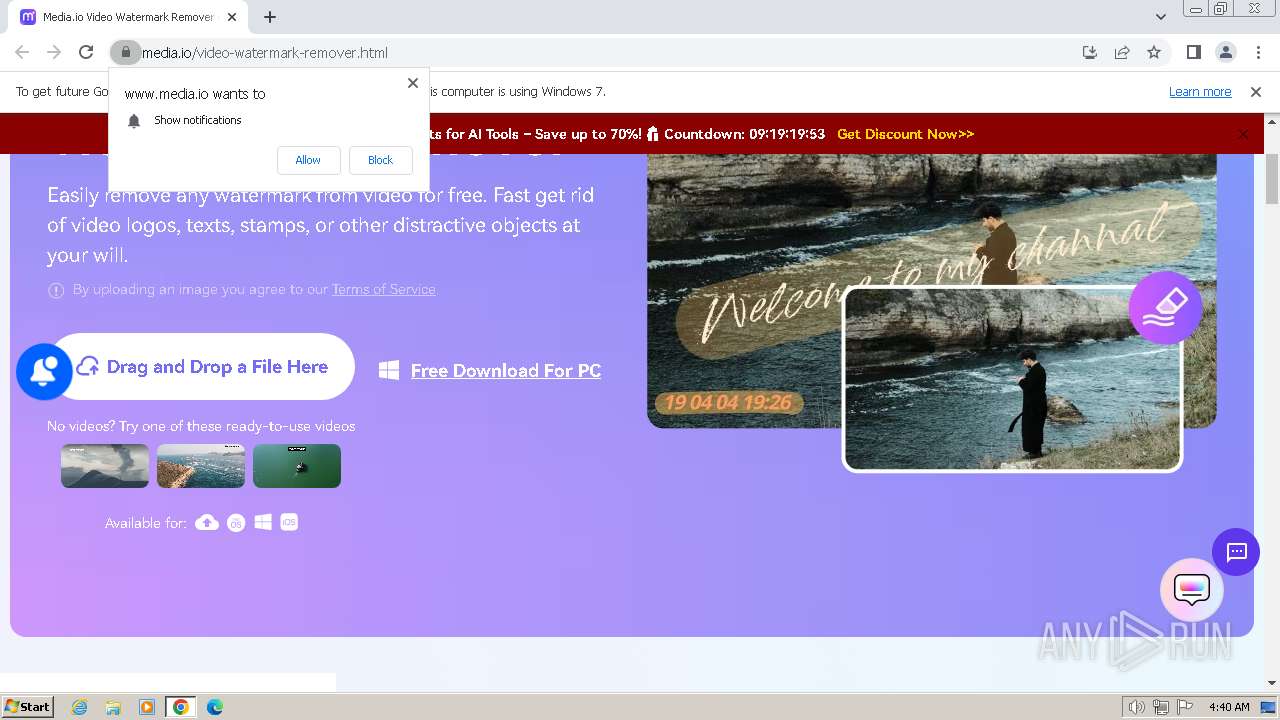Viewport: 1280px width, 720px height.
Task: Allow notifications from www.media.io
Action: point(308,160)
